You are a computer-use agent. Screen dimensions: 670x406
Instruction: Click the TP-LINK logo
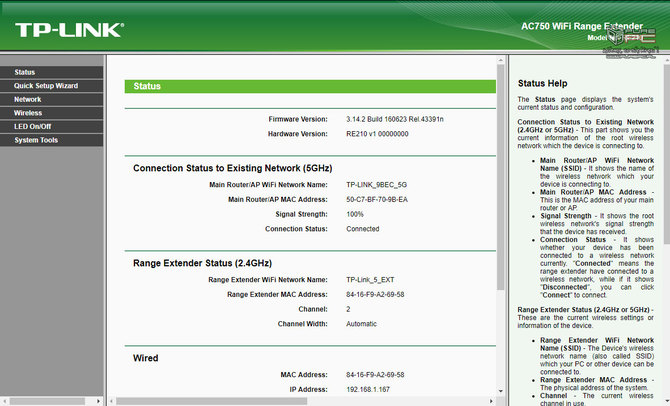point(70,30)
